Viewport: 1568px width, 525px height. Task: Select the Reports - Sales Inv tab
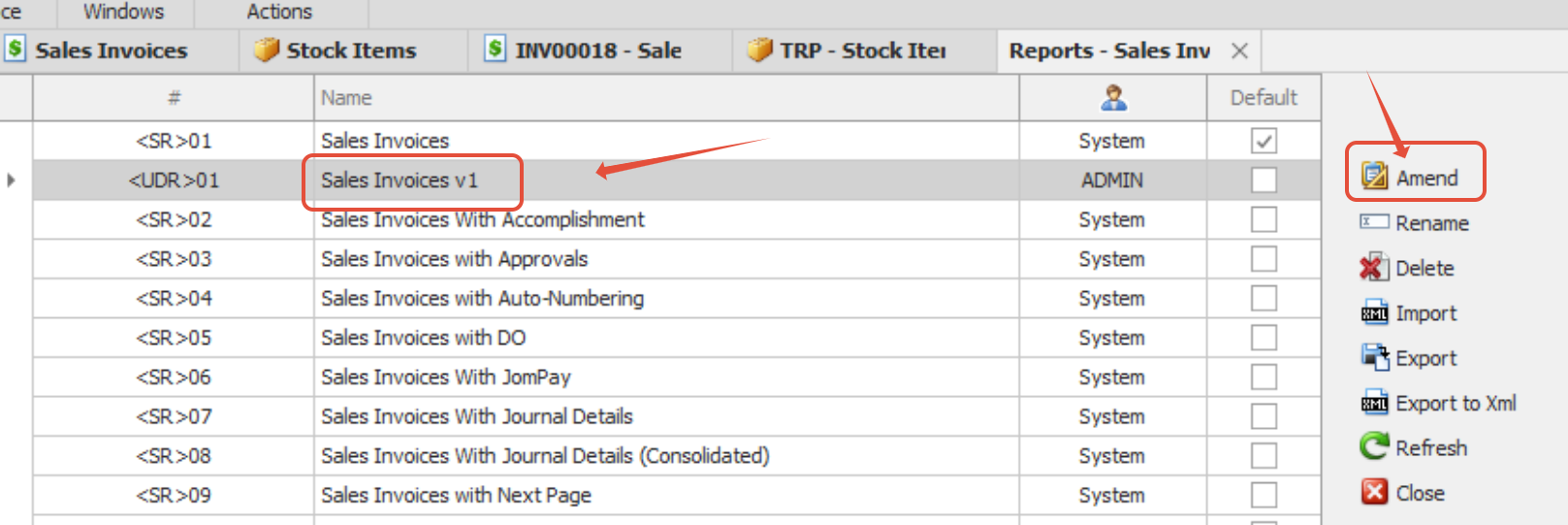[1109, 50]
